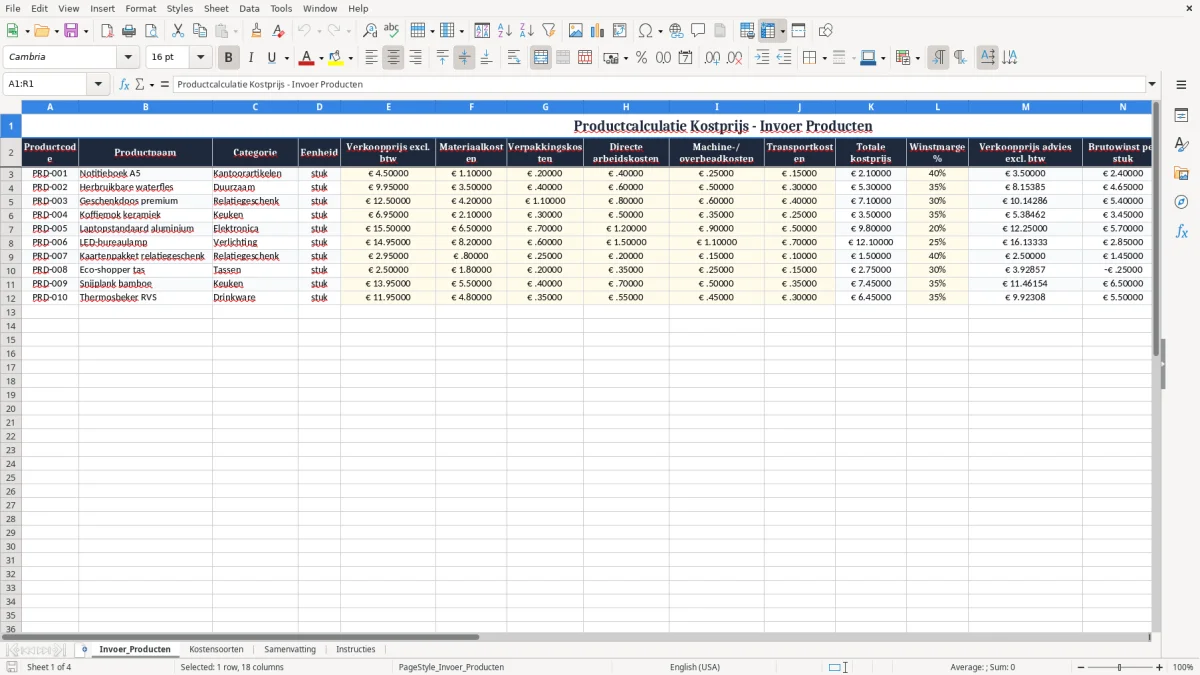
Task: Open the Data menu
Action: [x=249, y=8]
